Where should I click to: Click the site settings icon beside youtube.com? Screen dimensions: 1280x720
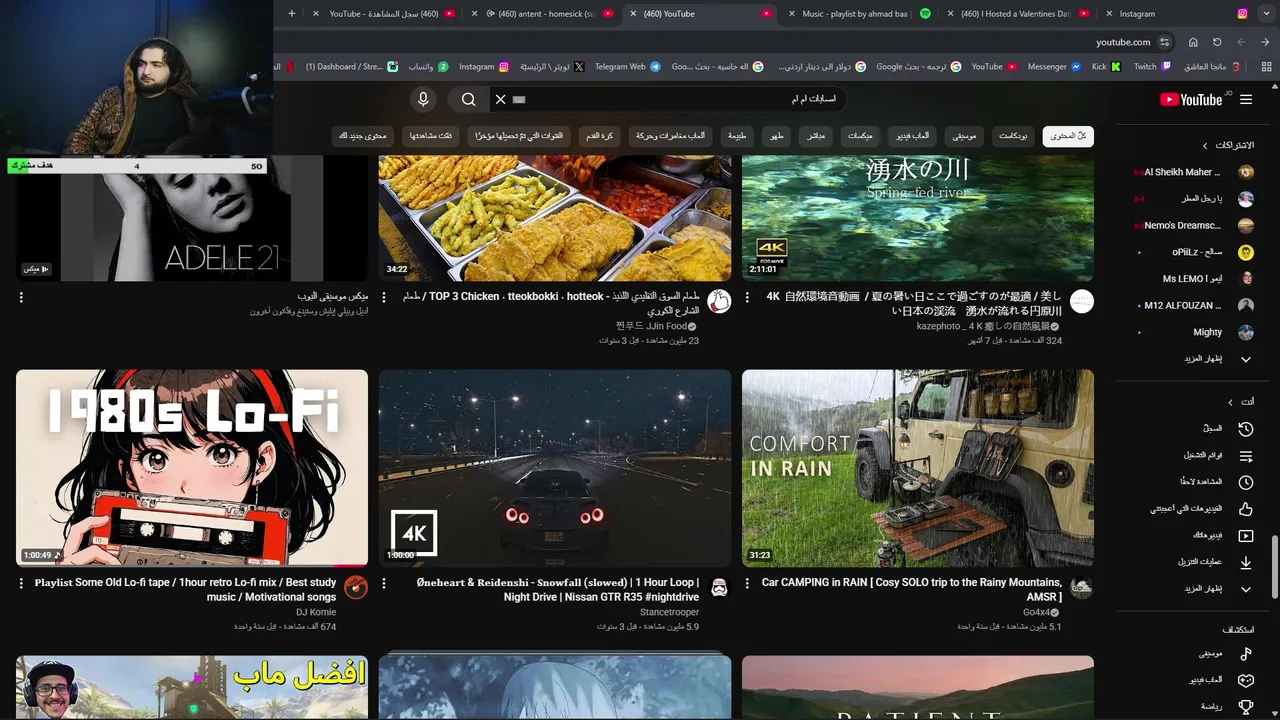pos(1164,42)
